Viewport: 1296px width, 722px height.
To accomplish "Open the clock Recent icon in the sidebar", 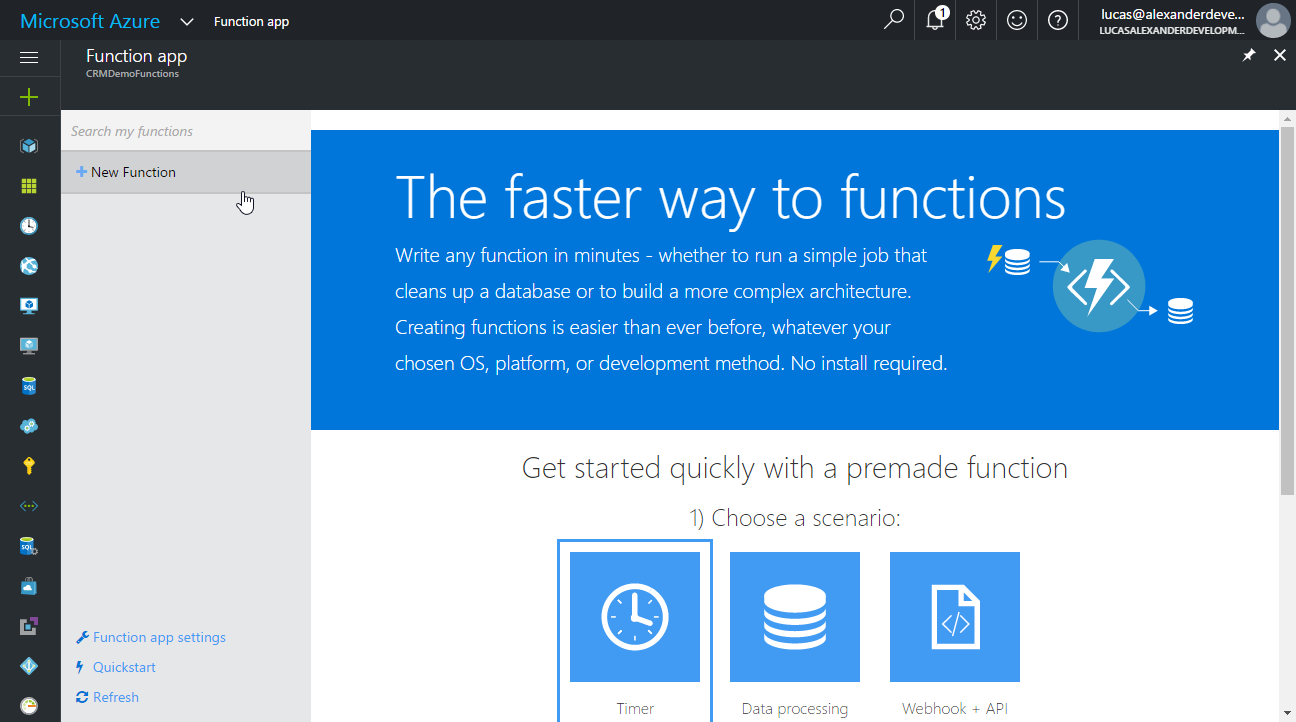I will [29, 226].
